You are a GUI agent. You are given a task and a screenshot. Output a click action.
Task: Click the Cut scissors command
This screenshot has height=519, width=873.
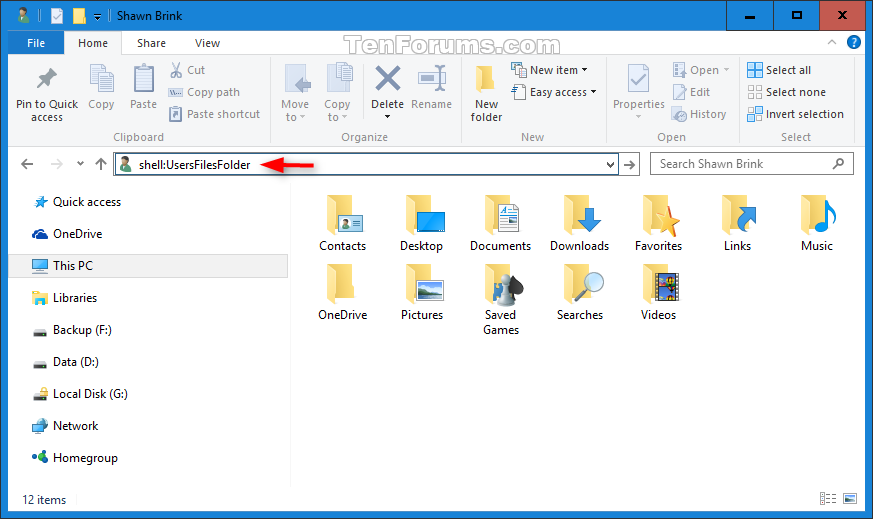pyautogui.click(x=188, y=70)
